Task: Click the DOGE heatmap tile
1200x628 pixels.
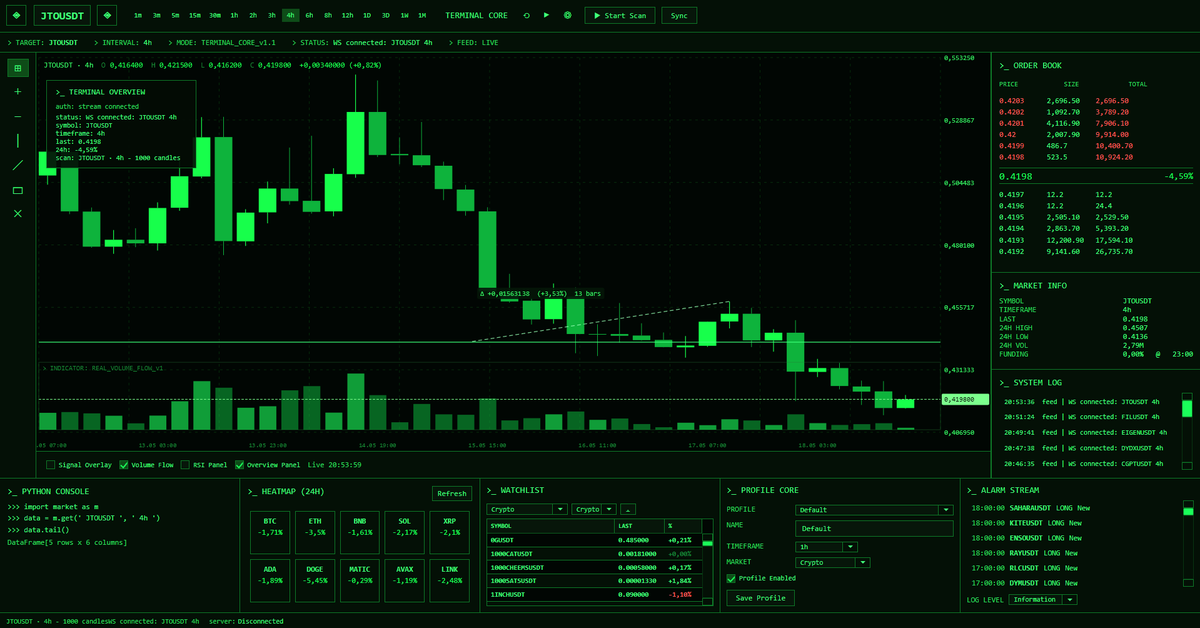Action: 314,581
